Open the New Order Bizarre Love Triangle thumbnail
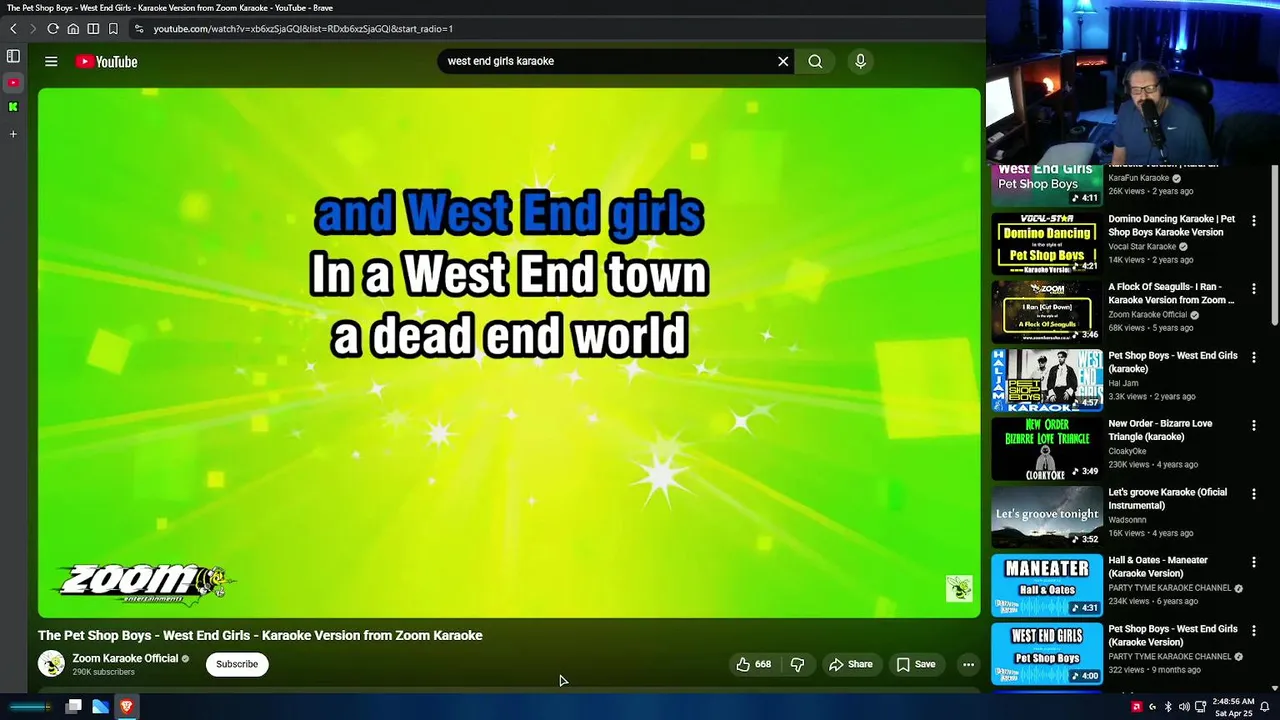1280x720 pixels. point(1047,448)
